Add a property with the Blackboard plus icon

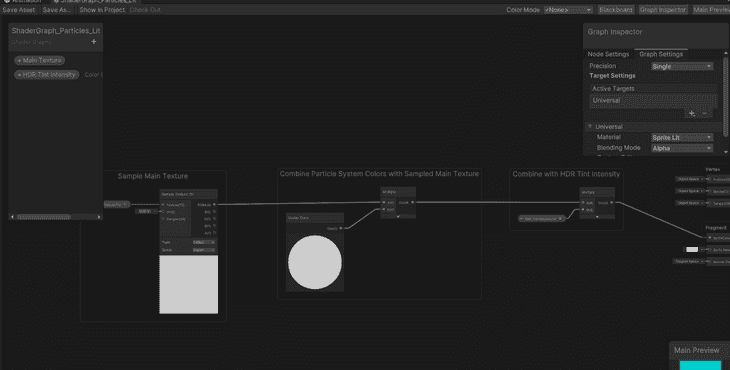94,41
